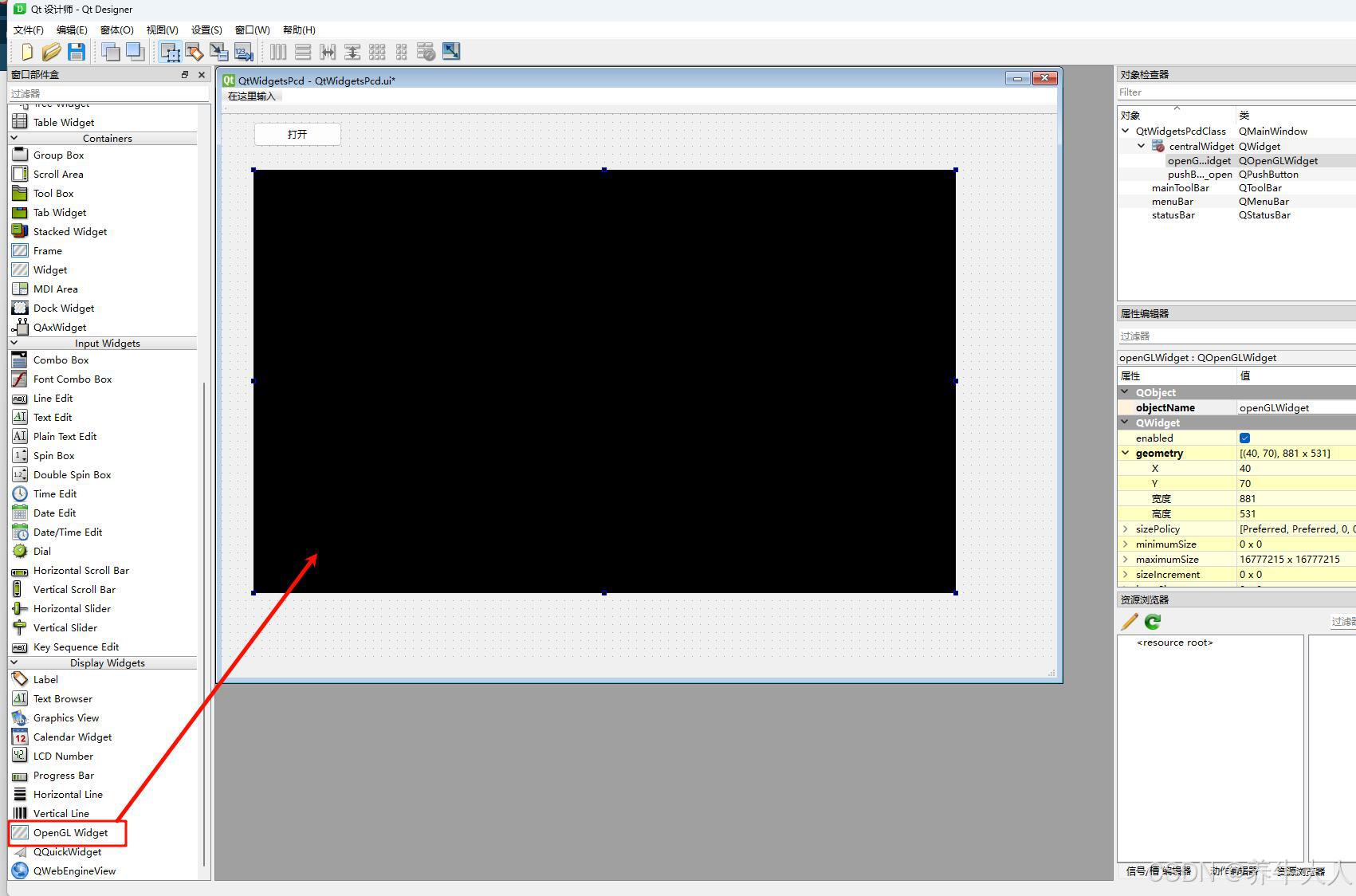The width and height of the screenshot is (1356, 896).
Task: Apply the Lay Out Vertically icon
Action: (x=303, y=52)
